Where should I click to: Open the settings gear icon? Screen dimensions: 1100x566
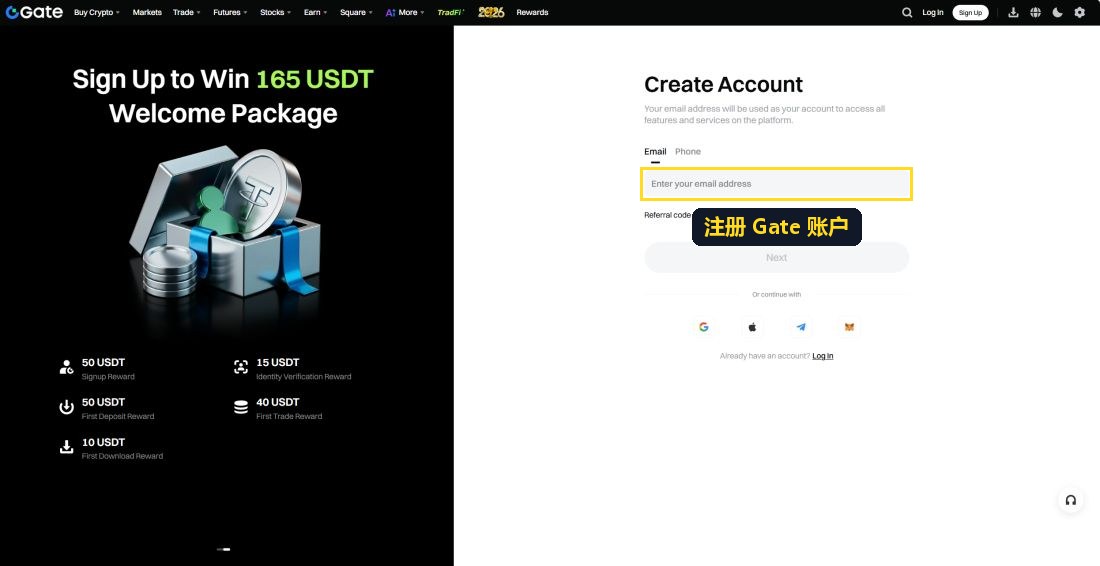point(1080,13)
